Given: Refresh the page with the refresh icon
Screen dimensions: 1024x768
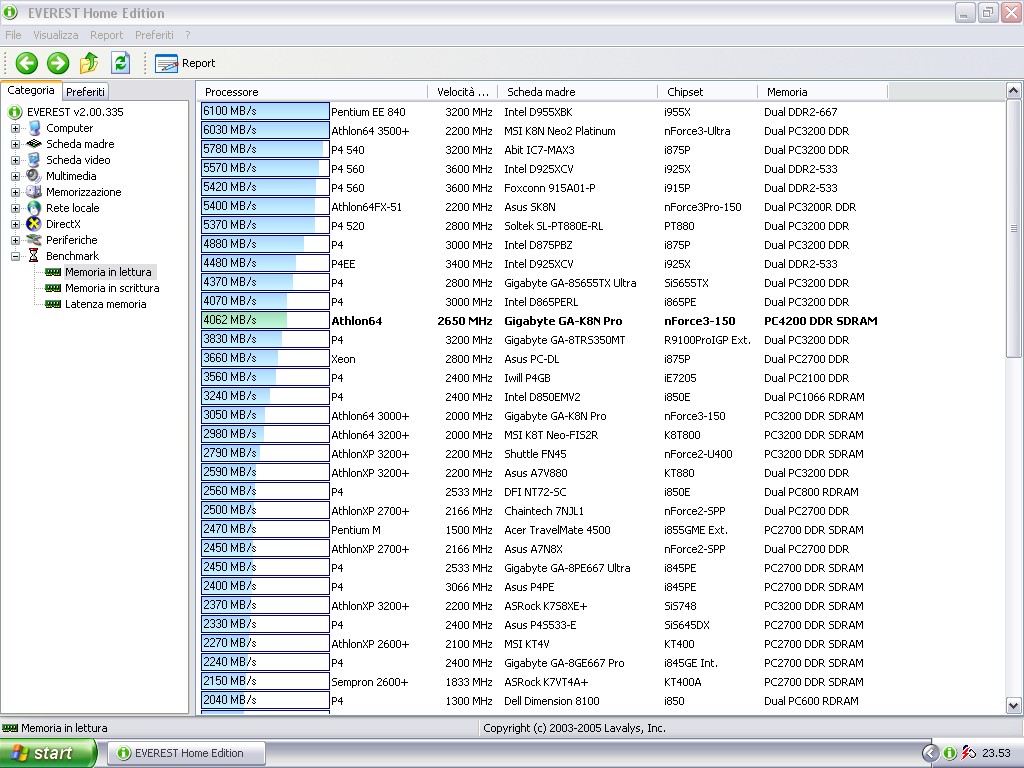Looking at the screenshot, I should point(120,63).
